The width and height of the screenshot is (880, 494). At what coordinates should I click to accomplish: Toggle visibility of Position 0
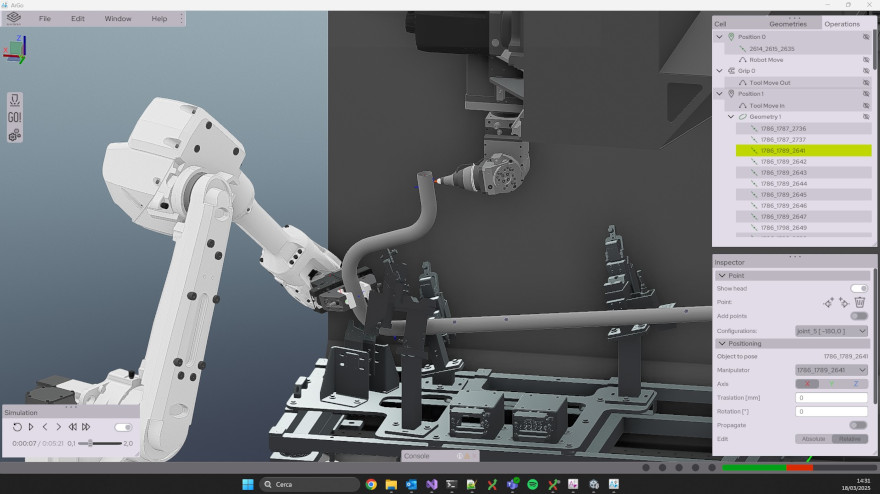click(x=866, y=37)
